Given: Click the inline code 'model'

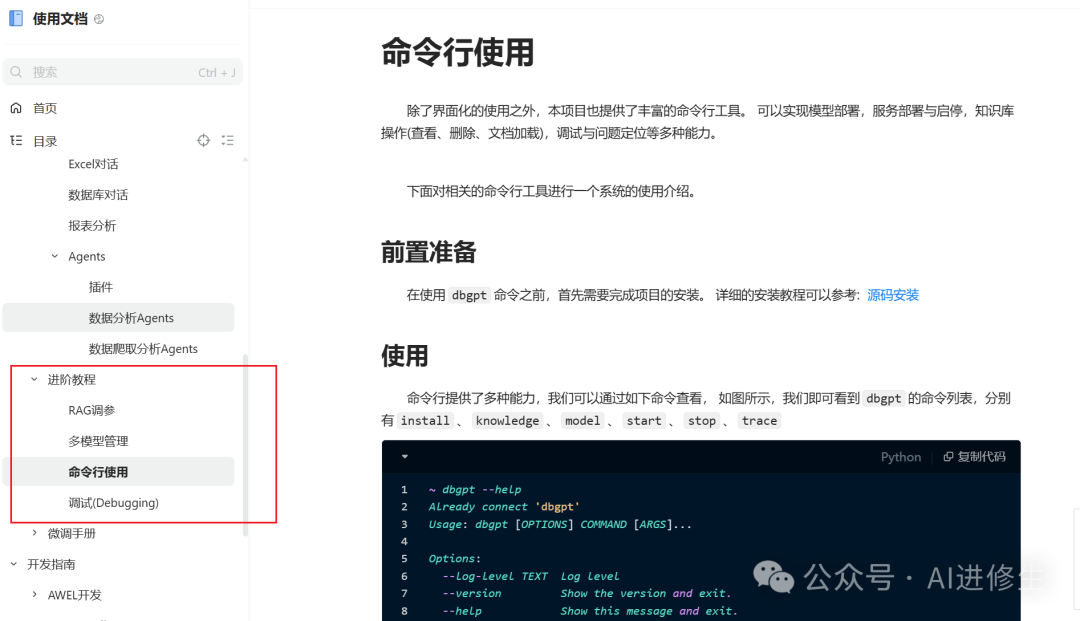Looking at the screenshot, I should coord(583,421).
